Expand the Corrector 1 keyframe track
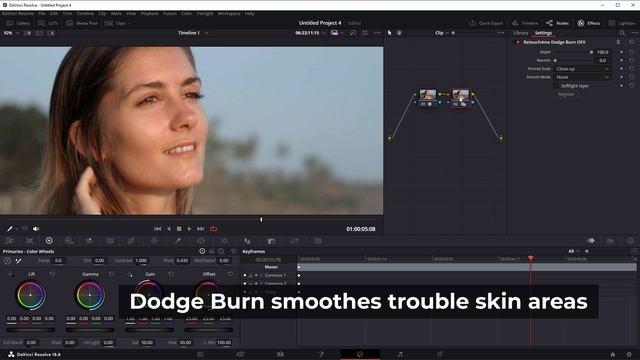Image resolution: width=640 pixels, height=360 pixels. (261, 275)
